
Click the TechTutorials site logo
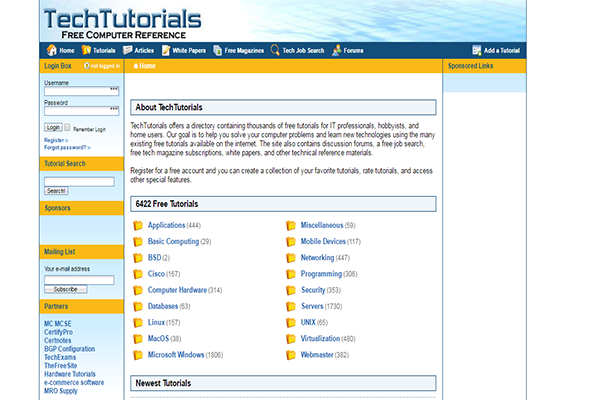[122, 24]
